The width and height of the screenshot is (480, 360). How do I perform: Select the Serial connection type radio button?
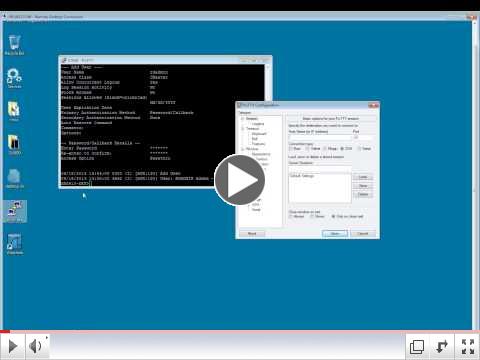point(359,149)
